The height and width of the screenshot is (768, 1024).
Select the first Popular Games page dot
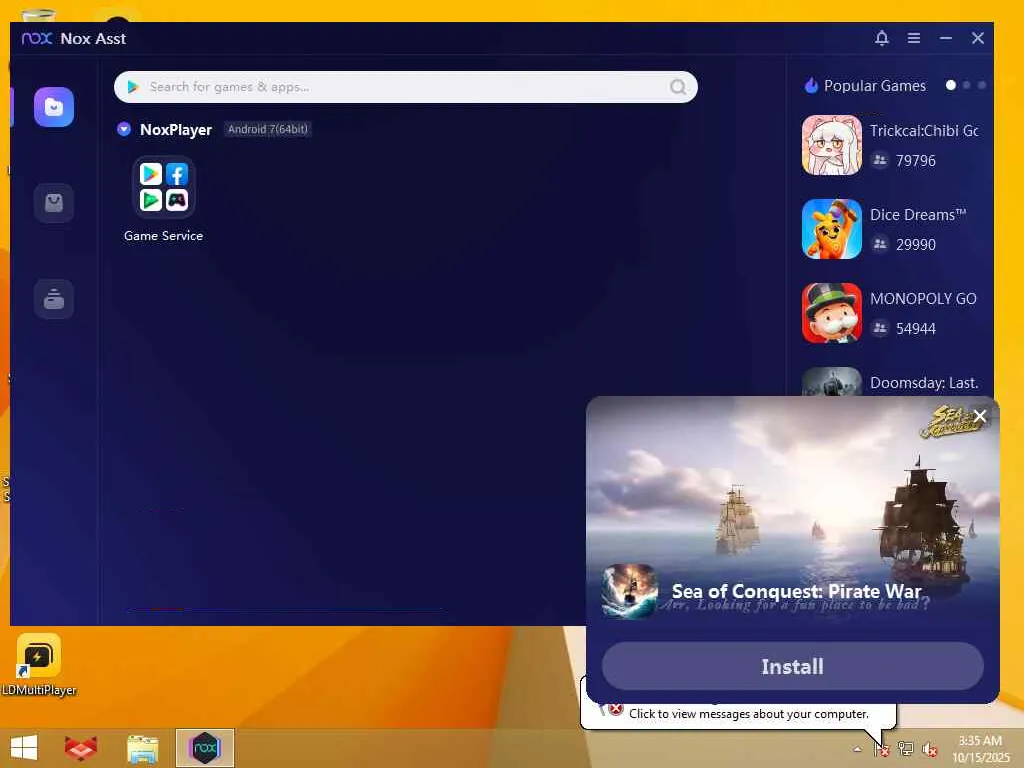951,85
